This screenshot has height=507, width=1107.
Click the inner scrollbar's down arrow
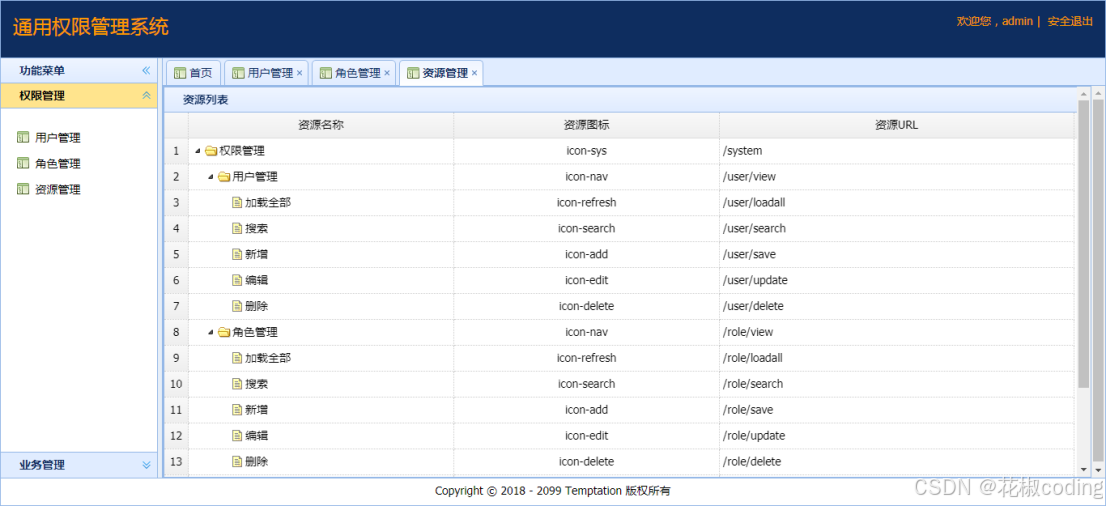(1084, 469)
